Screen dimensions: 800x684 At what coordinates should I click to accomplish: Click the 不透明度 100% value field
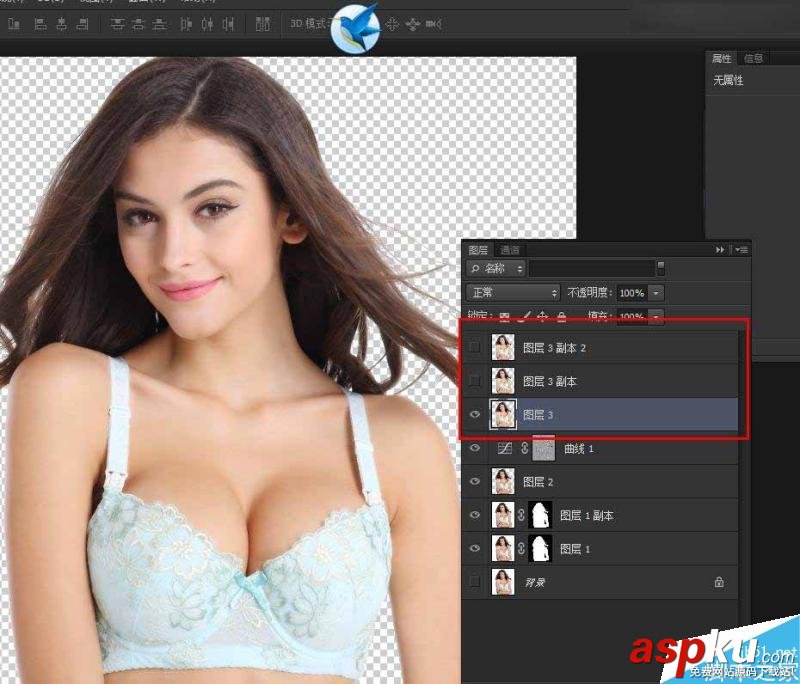point(632,293)
